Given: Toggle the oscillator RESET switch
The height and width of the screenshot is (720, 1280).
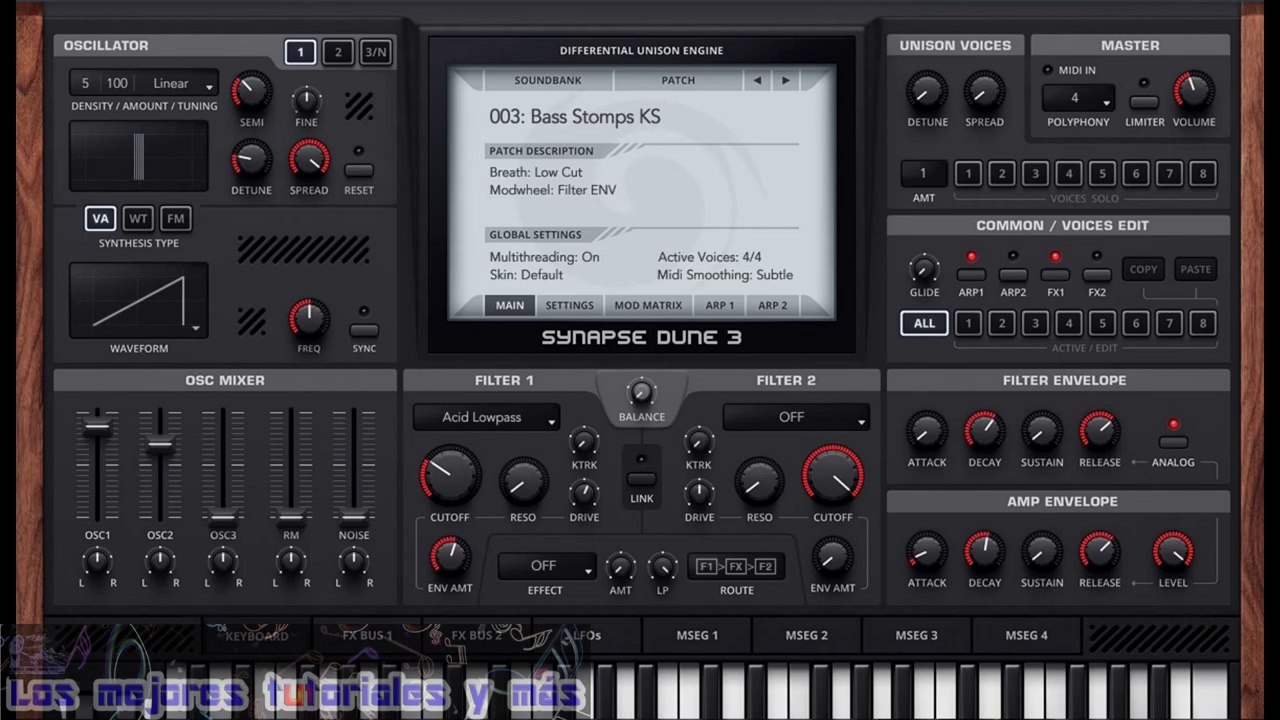Looking at the screenshot, I should coord(358,170).
